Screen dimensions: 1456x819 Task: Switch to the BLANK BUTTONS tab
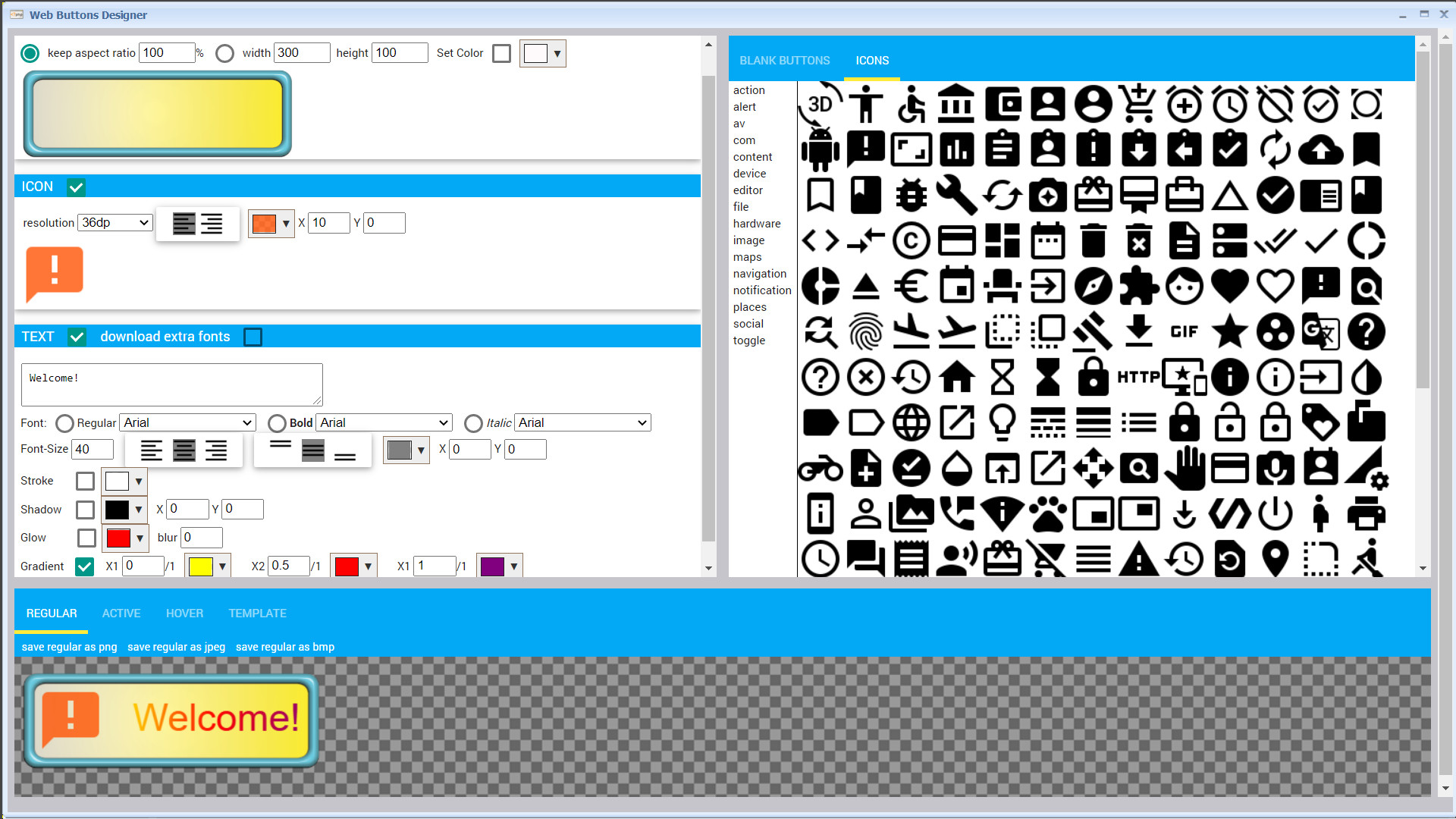point(785,60)
